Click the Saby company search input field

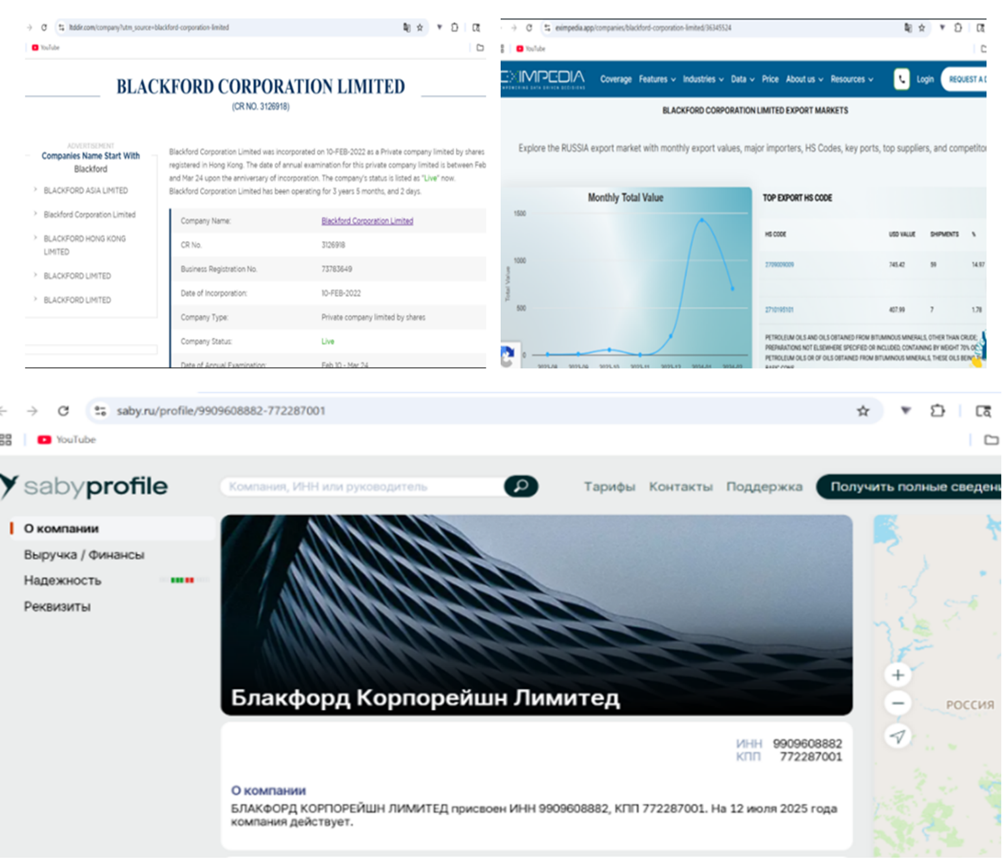362,487
